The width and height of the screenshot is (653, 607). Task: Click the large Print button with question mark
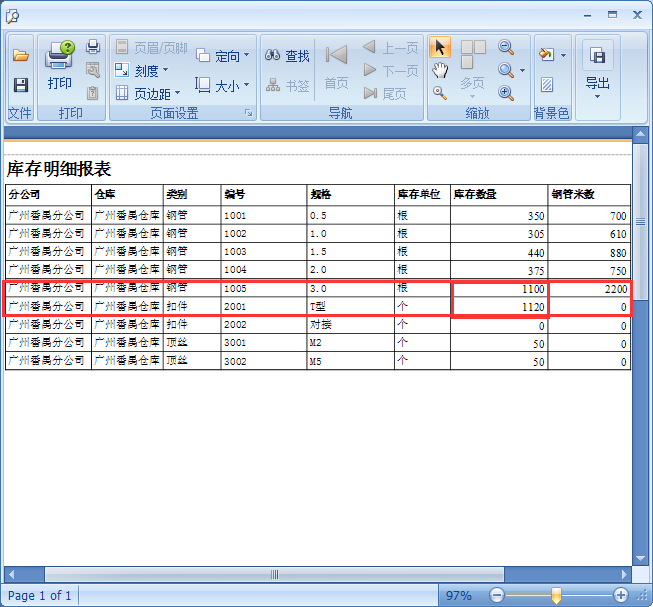(x=60, y=66)
